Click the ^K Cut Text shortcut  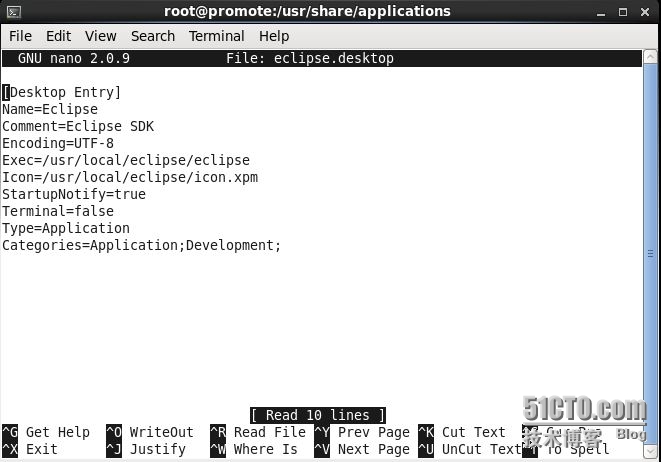click(x=462, y=432)
